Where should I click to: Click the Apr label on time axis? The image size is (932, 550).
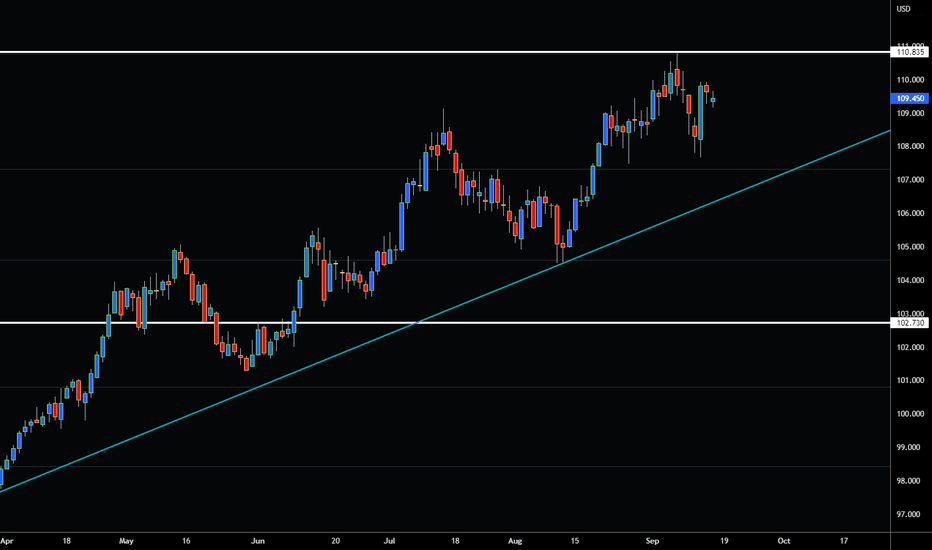tap(7, 541)
